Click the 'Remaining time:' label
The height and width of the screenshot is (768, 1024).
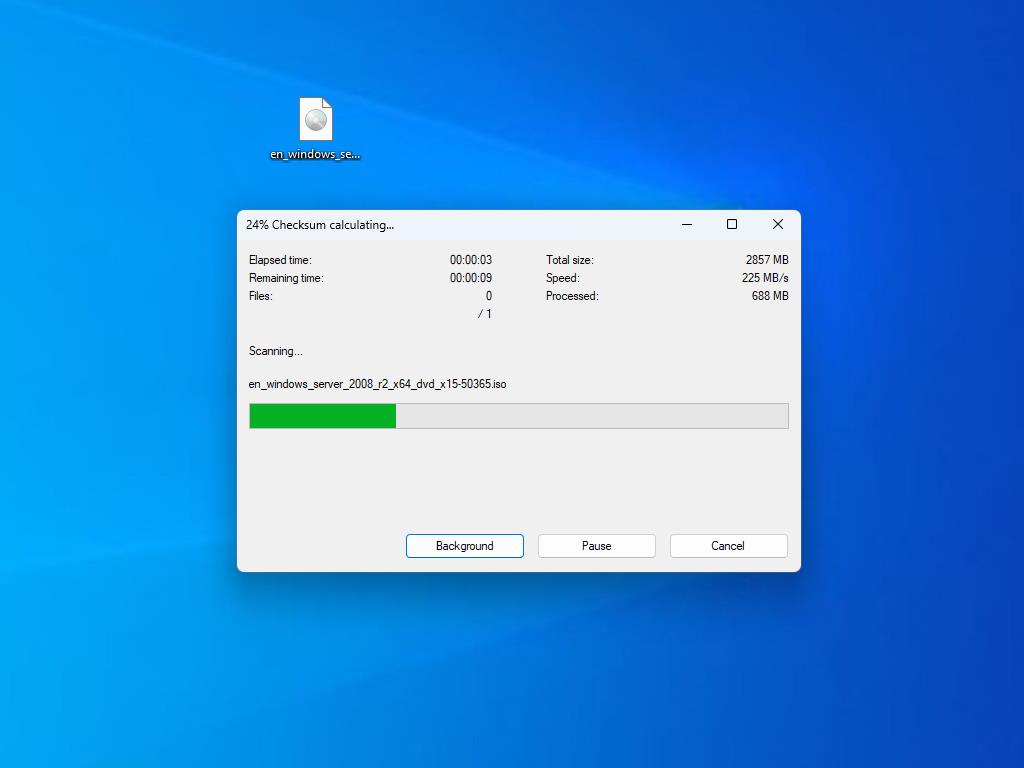coord(286,278)
